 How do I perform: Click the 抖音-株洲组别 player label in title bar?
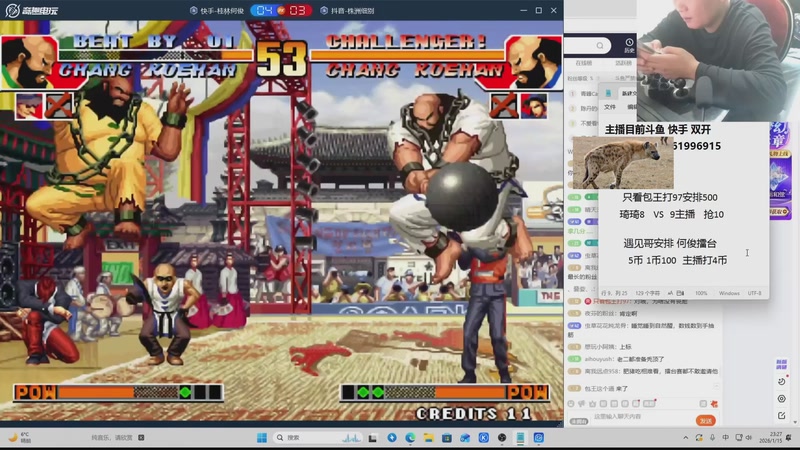point(347,10)
